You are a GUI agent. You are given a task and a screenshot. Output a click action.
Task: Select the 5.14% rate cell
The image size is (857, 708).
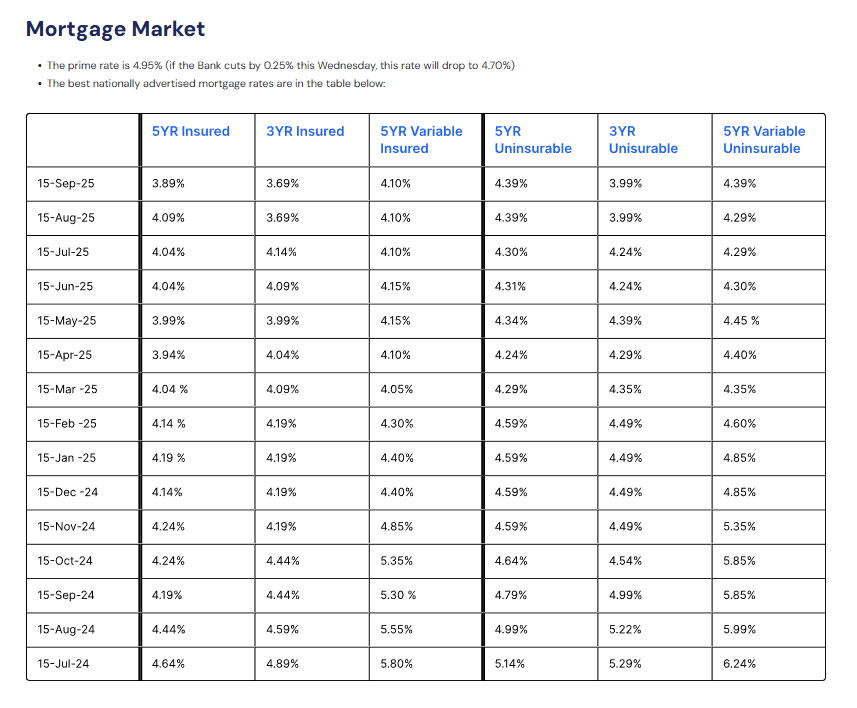tap(511, 663)
